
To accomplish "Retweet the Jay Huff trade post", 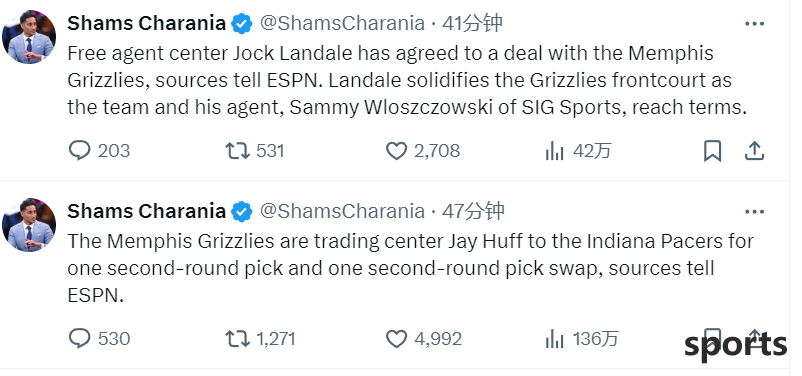I will [x=237, y=339].
